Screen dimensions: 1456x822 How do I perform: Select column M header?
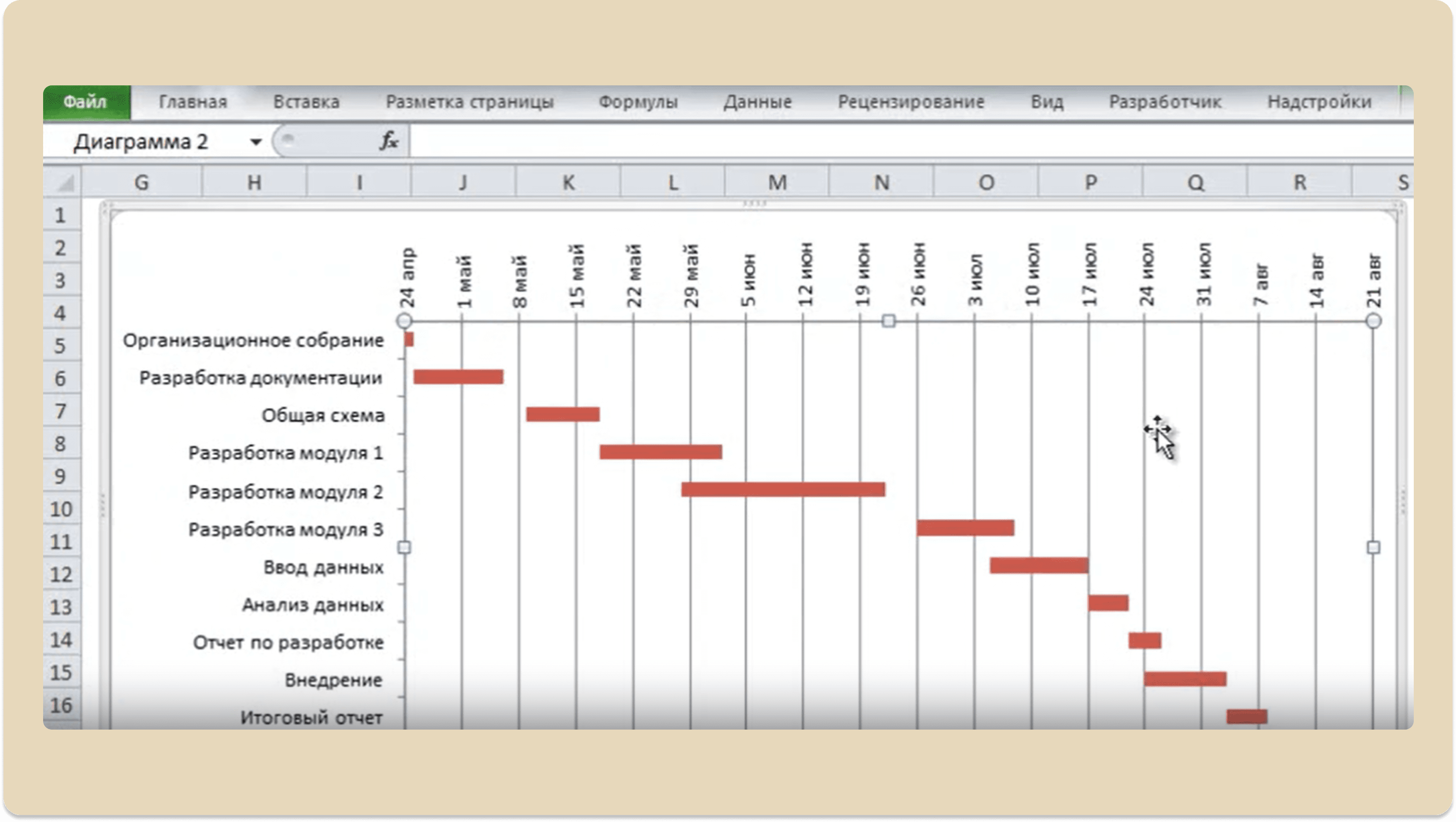pyautogui.click(x=777, y=182)
